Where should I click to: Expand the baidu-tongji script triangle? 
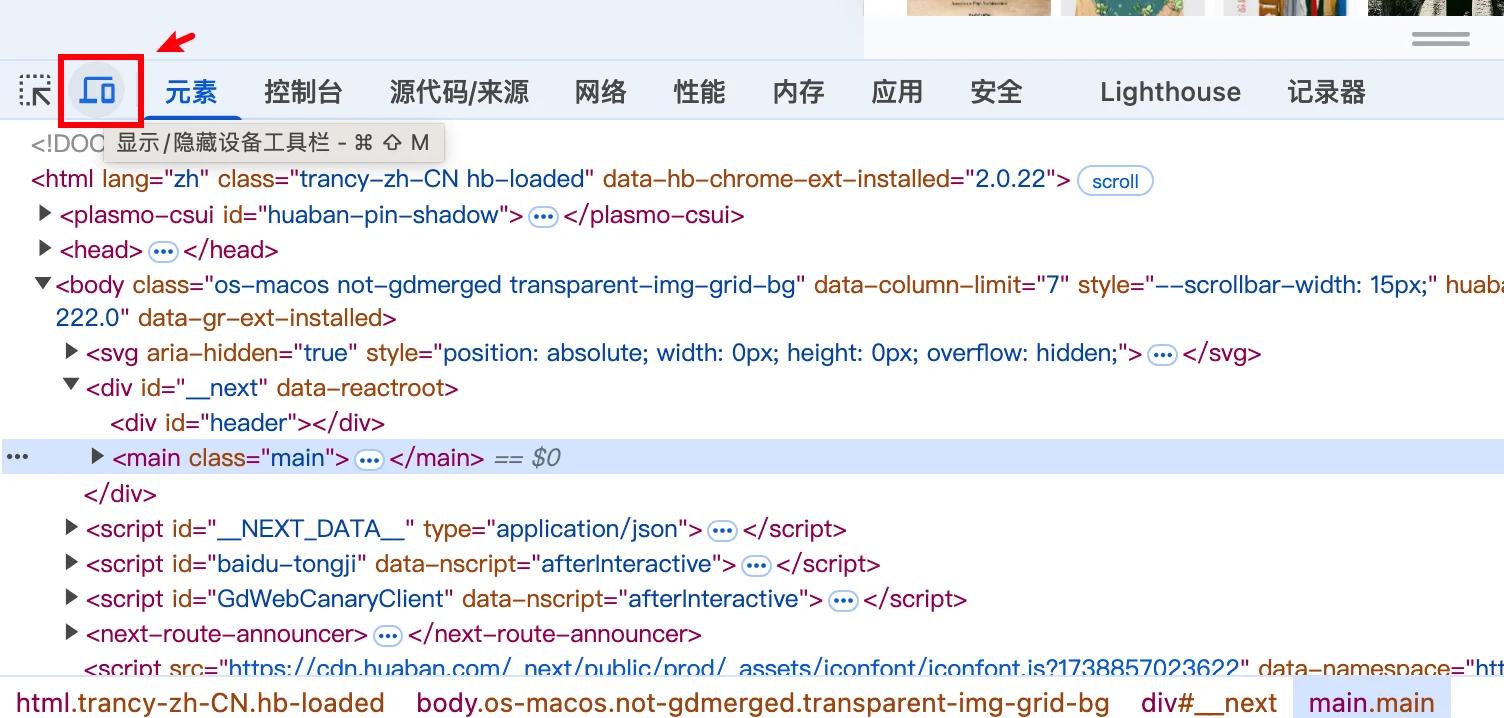click(x=71, y=562)
